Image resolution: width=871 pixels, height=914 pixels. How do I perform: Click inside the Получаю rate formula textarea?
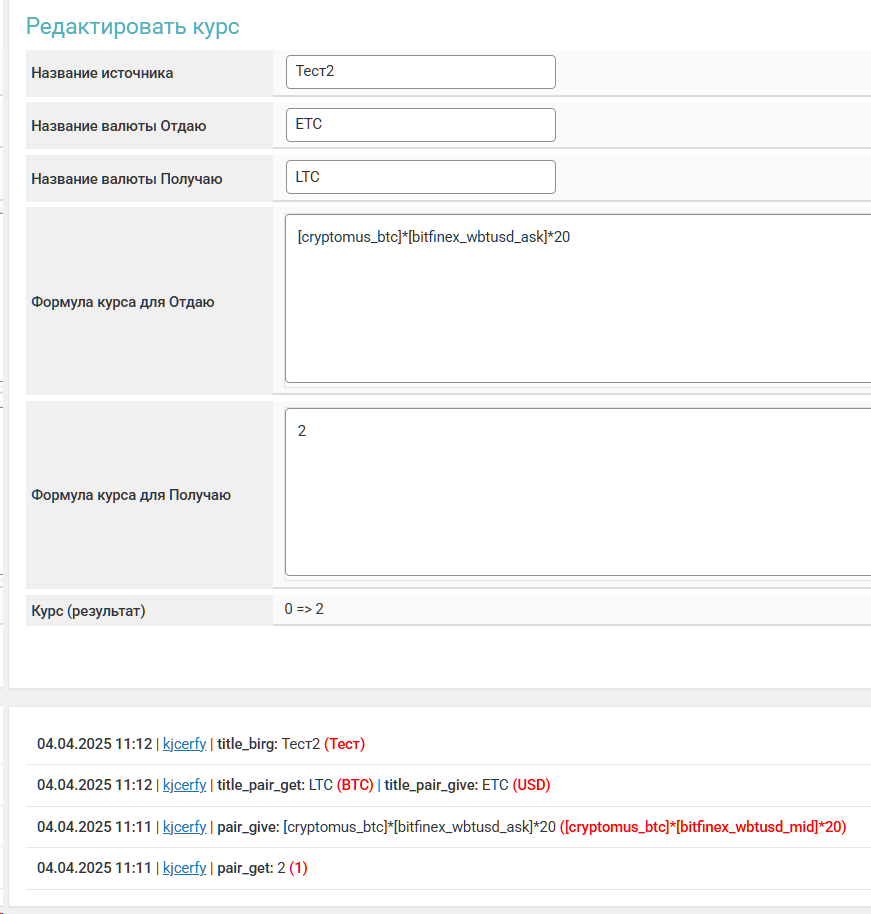pyautogui.click(x=578, y=492)
